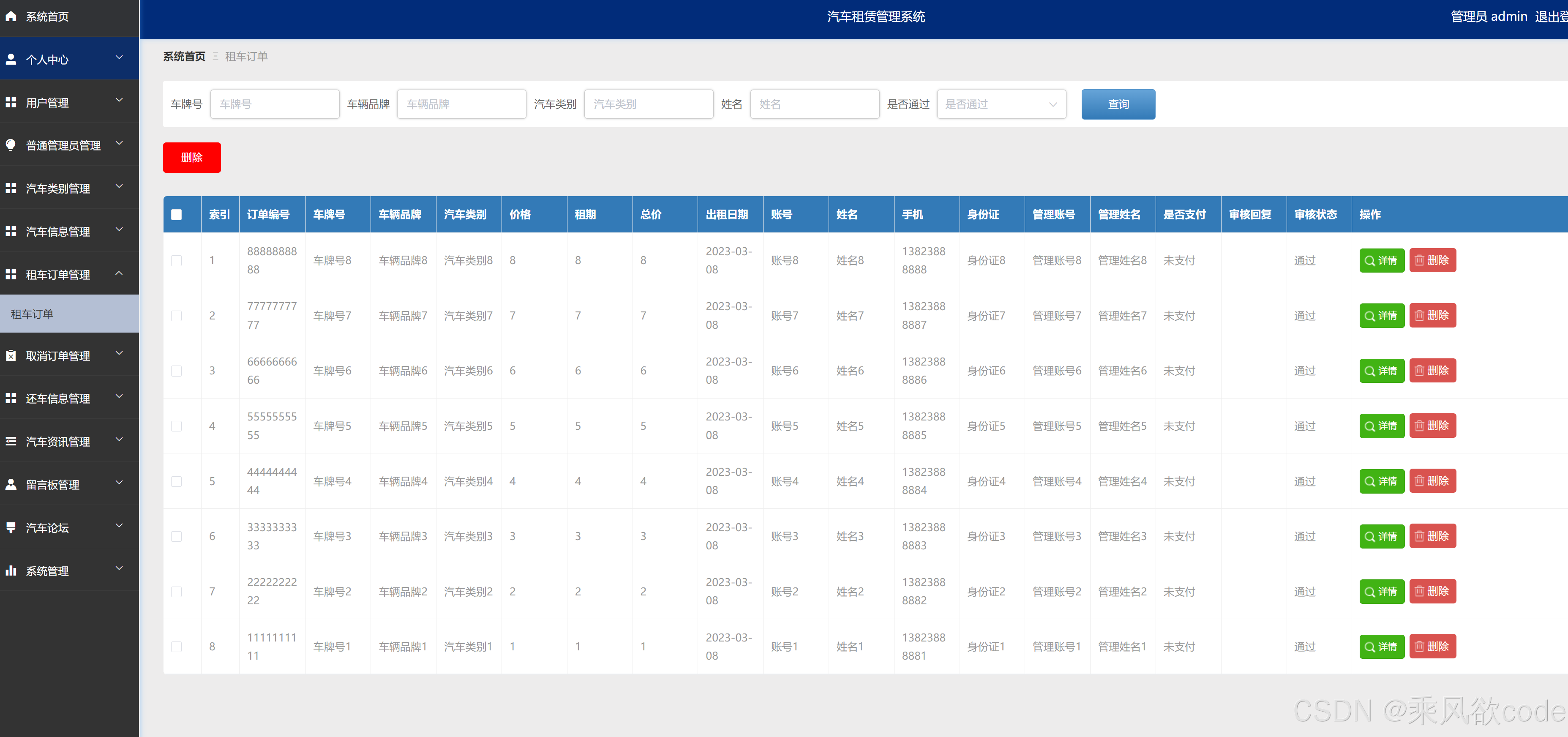Select the checkbox for row index 5
Image resolution: width=1568 pixels, height=737 pixels.
[177, 481]
